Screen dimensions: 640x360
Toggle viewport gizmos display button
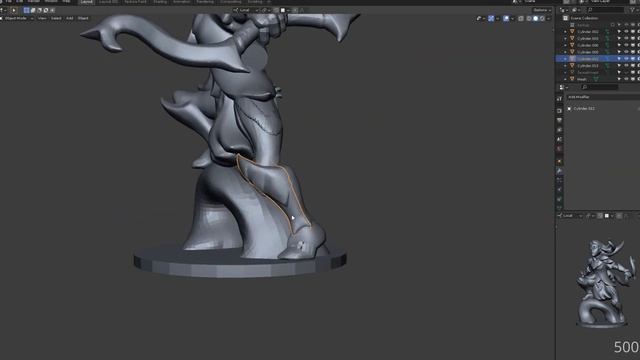coord(491,18)
